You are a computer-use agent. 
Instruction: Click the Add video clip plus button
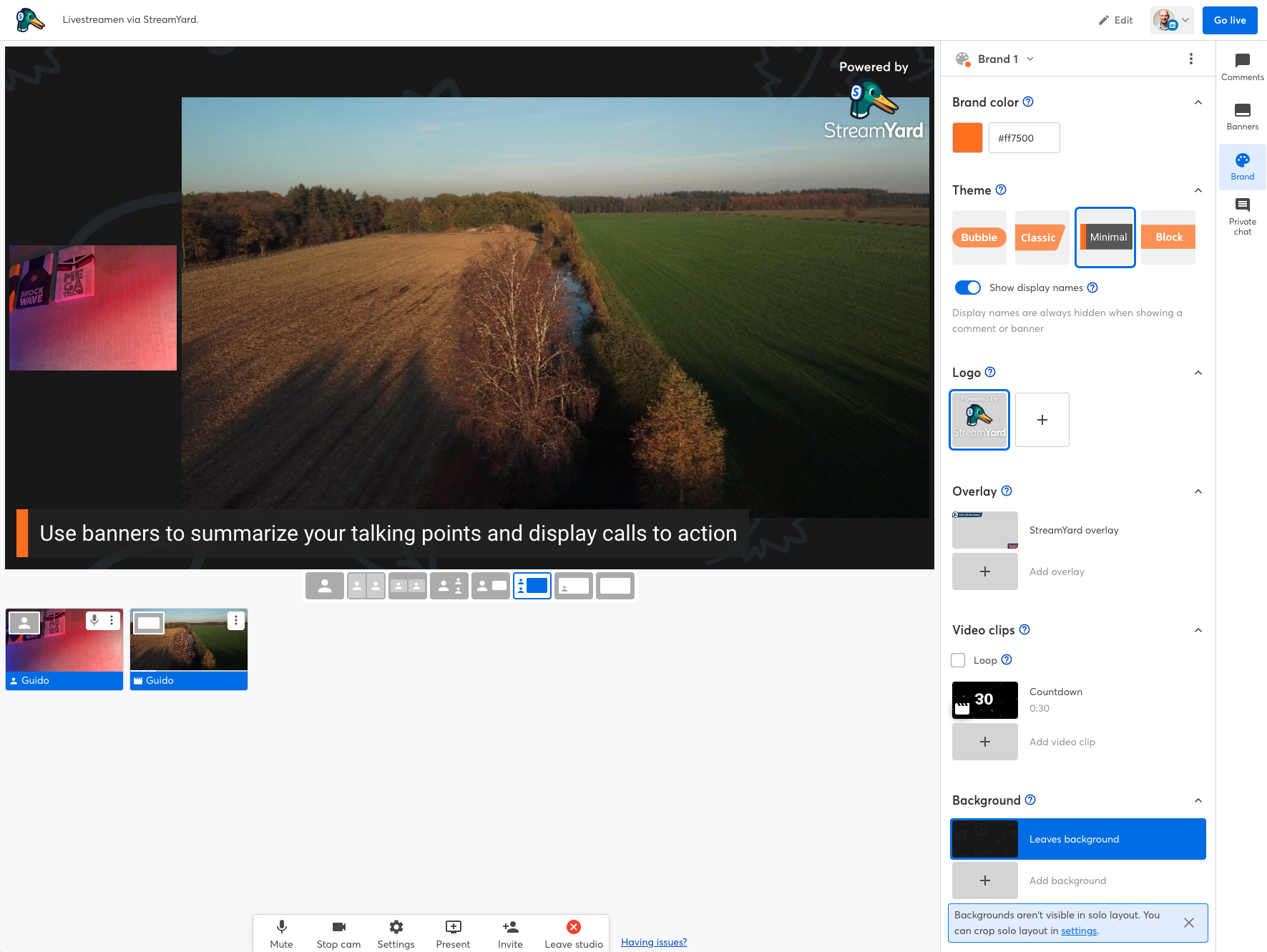tap(985, 742)
